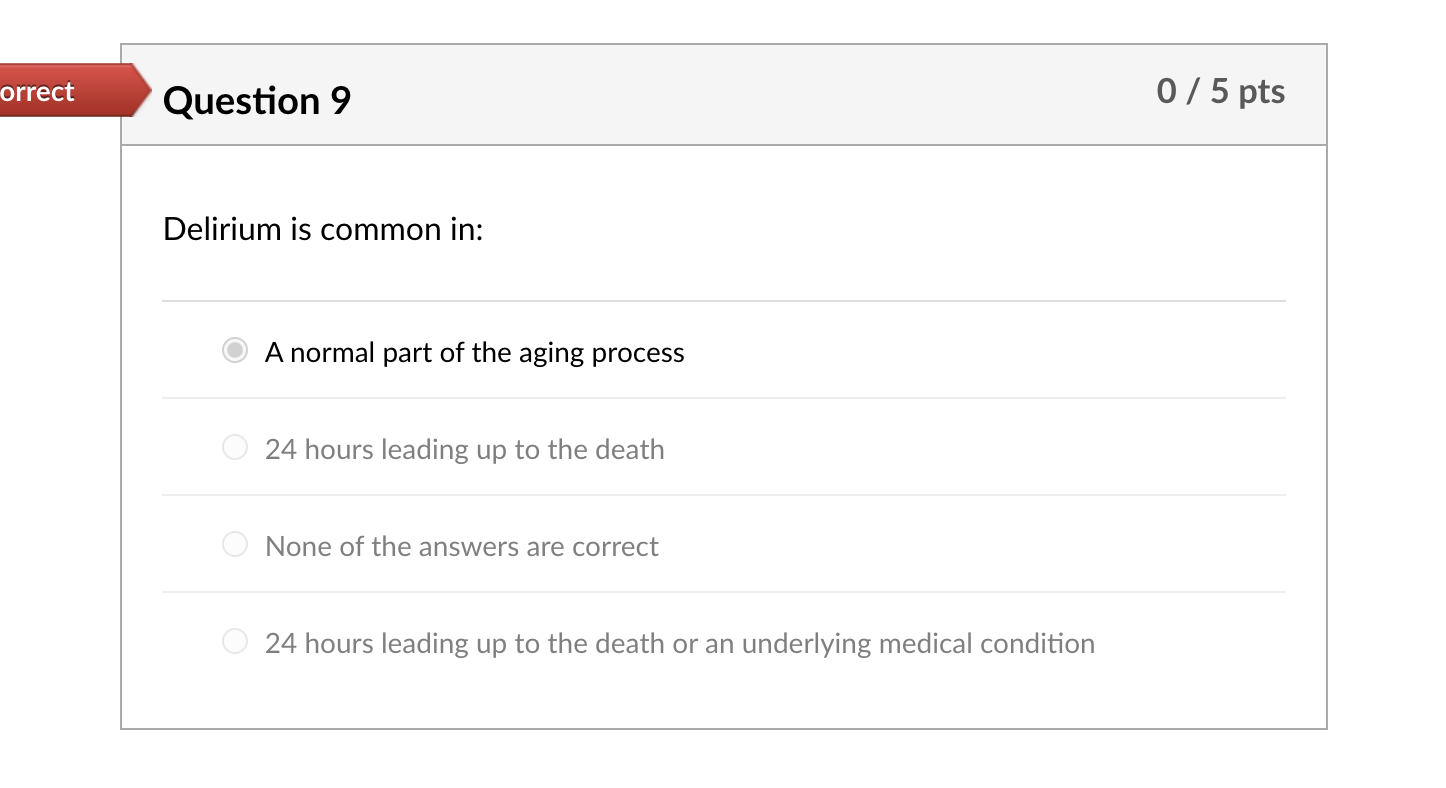Click the word 'Delirium' in the prompt
1446x788 pixels.
pyautogui.click(x=222, y=229)
